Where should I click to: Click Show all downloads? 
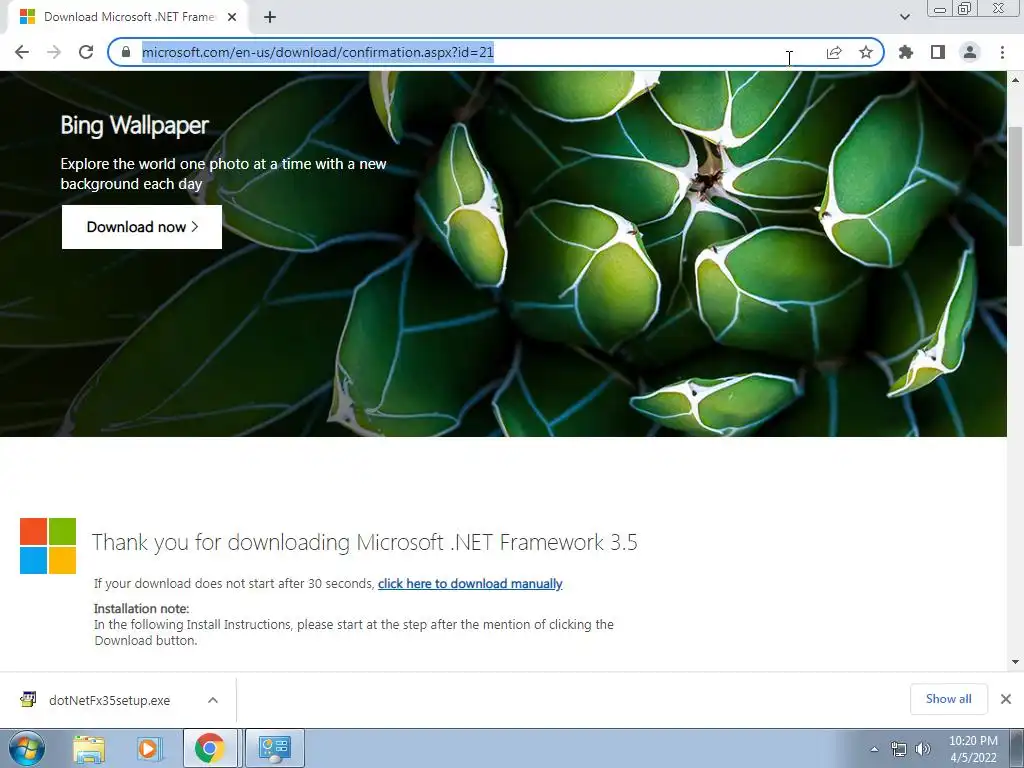tap(948, 699)
